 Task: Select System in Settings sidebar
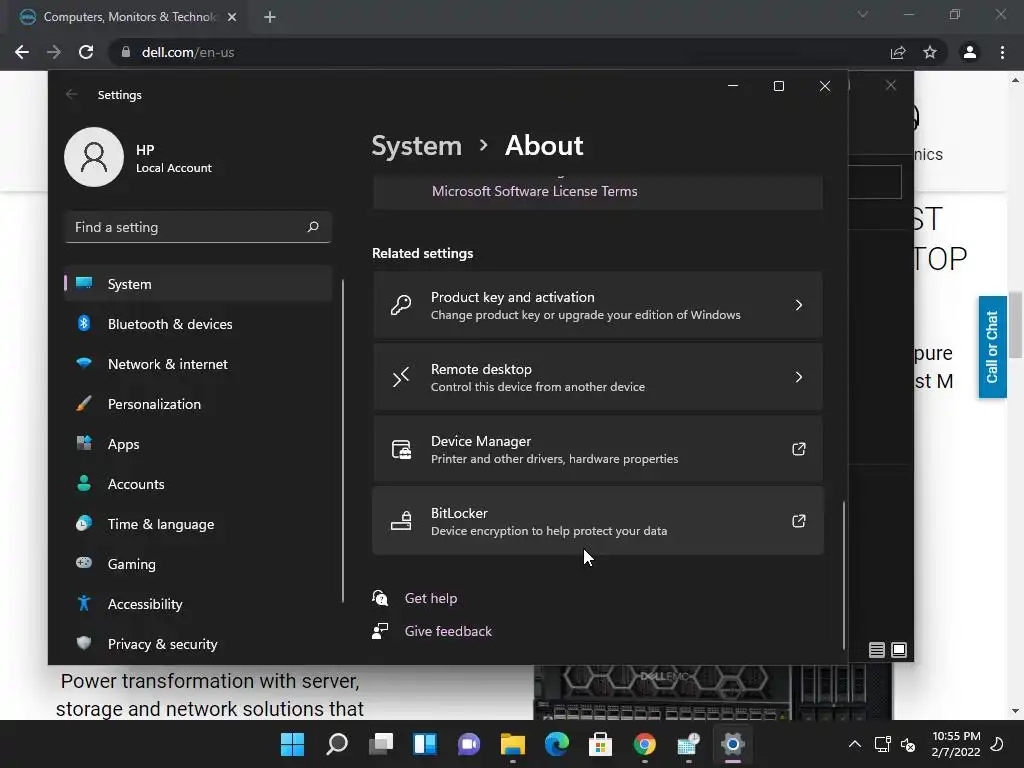[x=198, y=284]
